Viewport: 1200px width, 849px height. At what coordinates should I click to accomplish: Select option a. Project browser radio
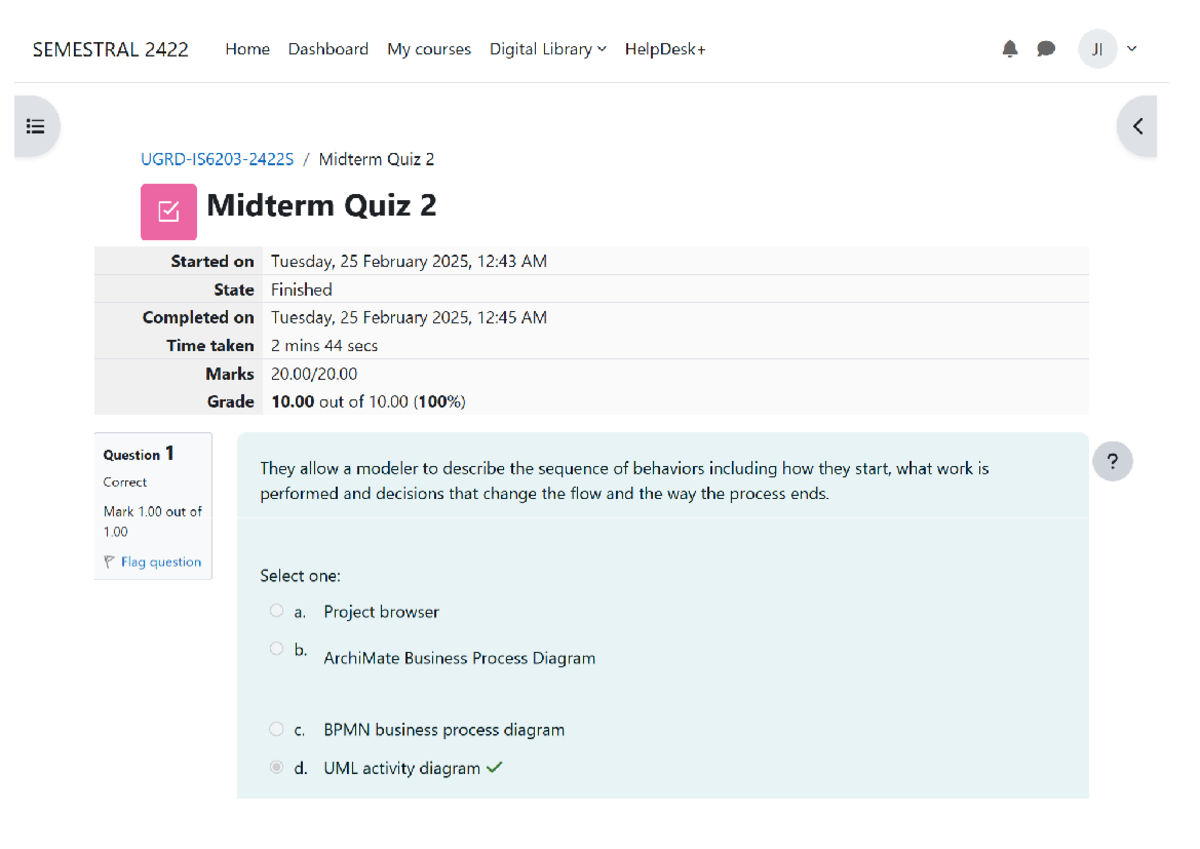click(x=276, y=611)
